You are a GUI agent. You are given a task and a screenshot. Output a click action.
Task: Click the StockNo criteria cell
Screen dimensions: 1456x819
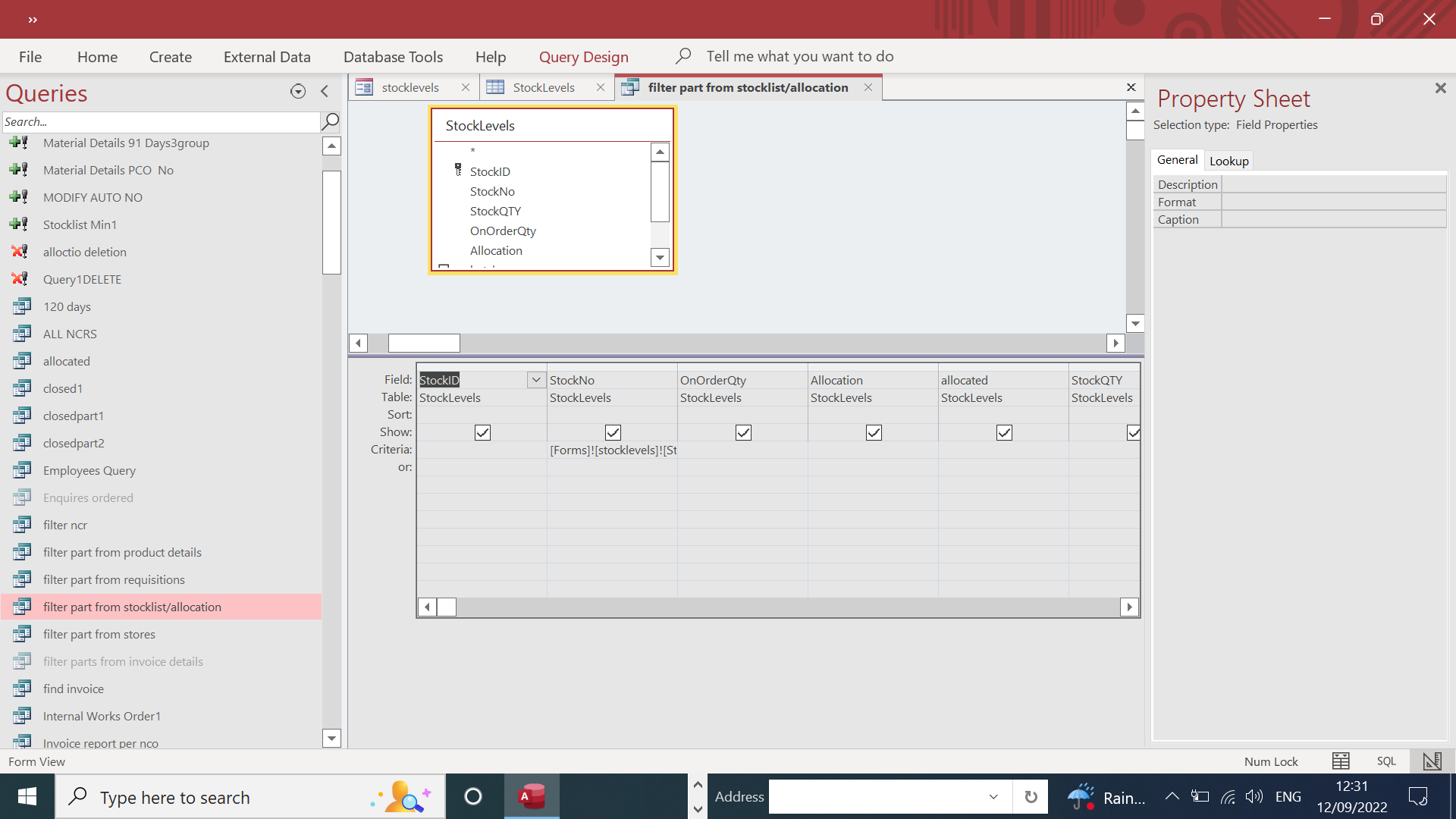click(x=613, y=450)
